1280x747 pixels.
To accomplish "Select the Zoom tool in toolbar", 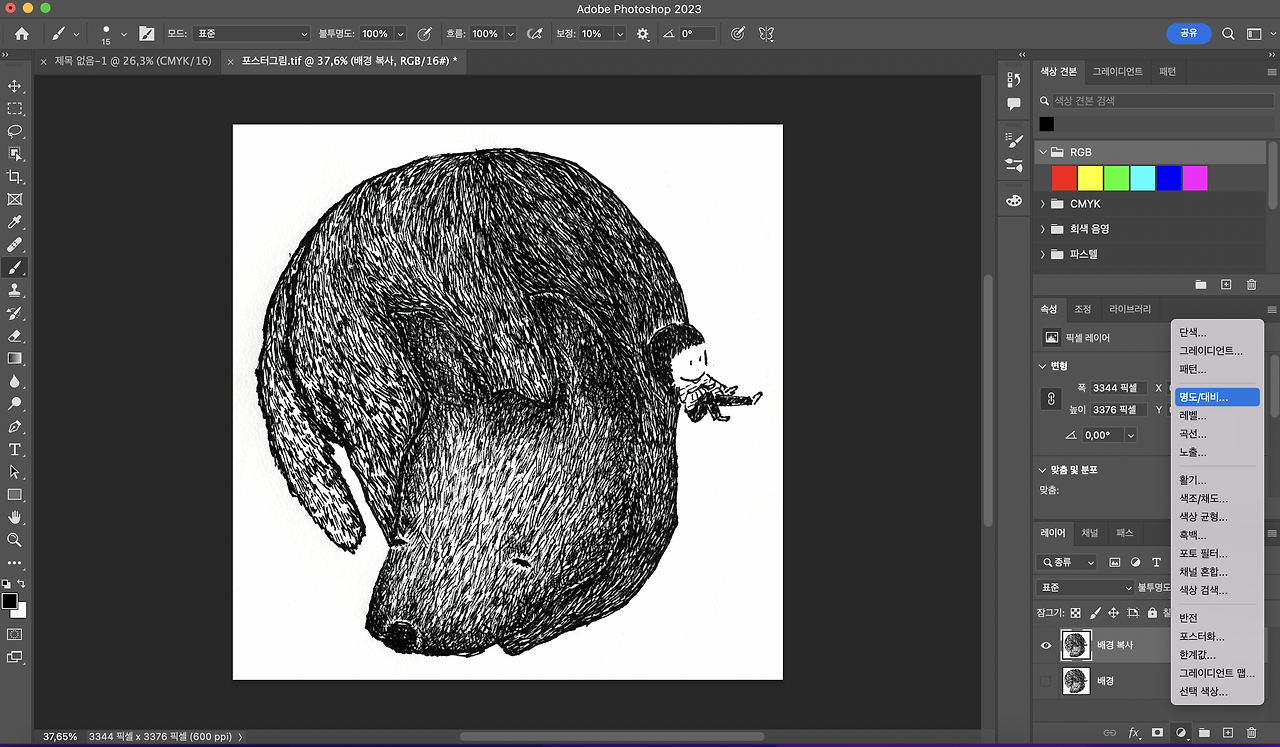I will 15,540.
